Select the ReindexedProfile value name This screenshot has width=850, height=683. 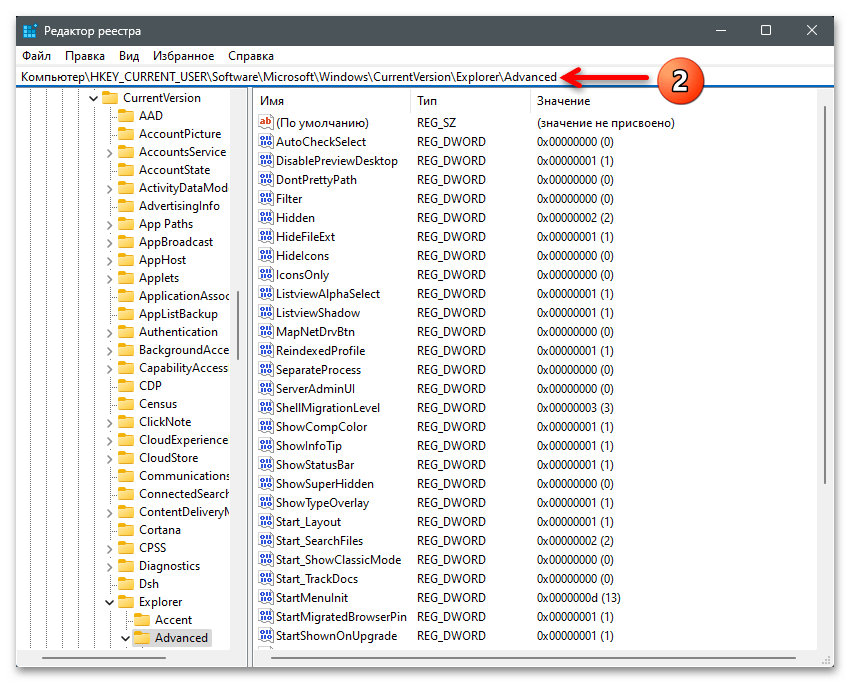click(x=321, y=351)
